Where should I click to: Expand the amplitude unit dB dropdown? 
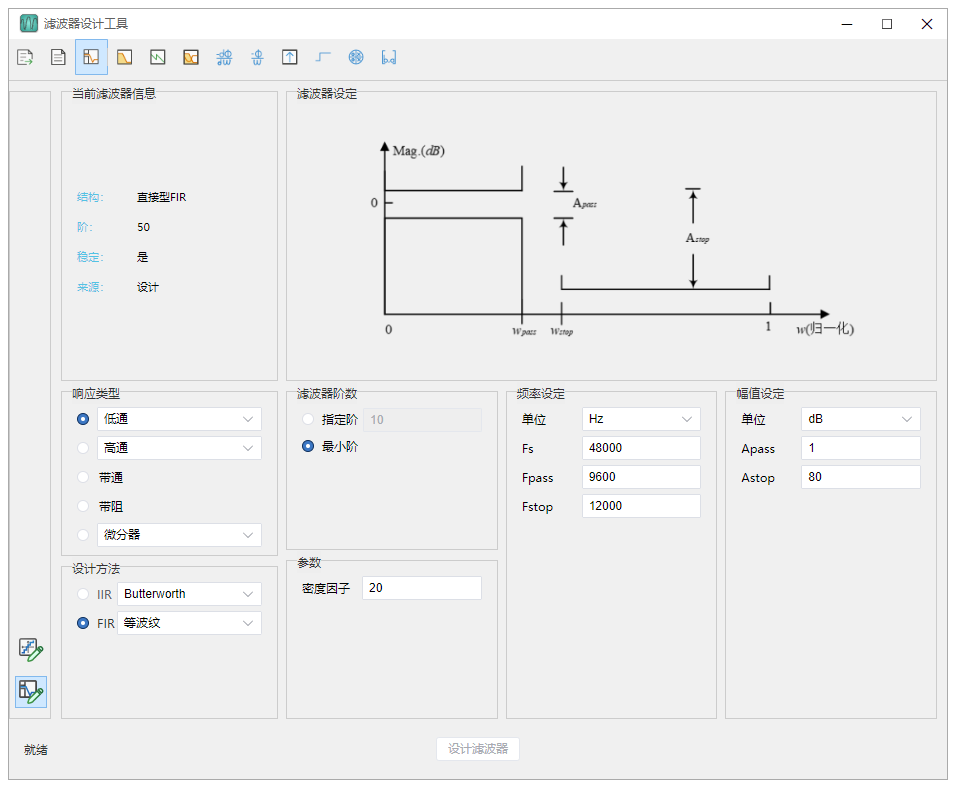point(860,419)
